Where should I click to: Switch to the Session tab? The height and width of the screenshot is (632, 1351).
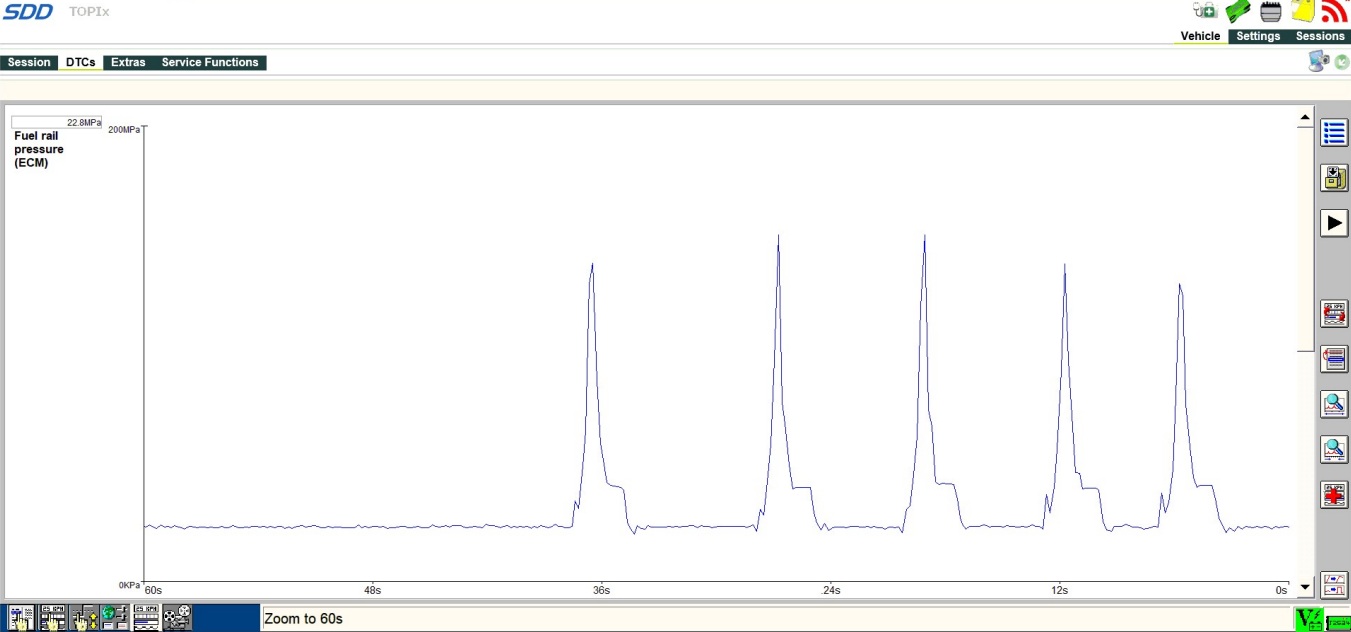[29, 62]
